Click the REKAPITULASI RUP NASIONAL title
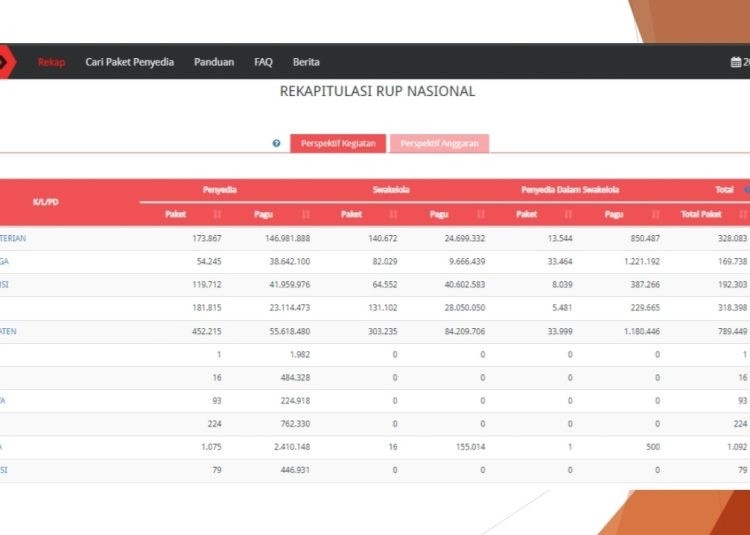The image size is (750, 535). coord(377,91)
